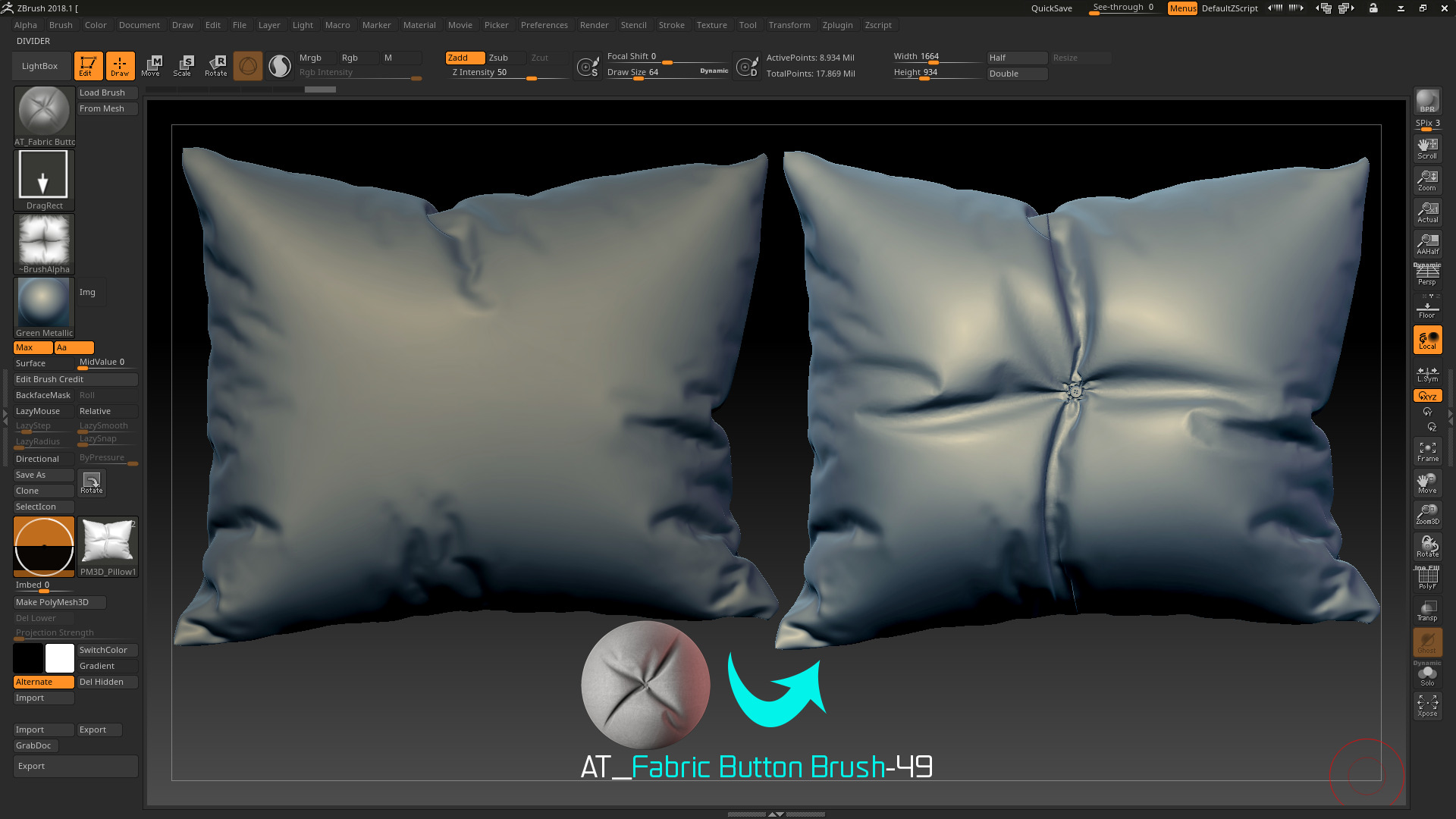Open the Brush menu

click(x=61, y=25)
